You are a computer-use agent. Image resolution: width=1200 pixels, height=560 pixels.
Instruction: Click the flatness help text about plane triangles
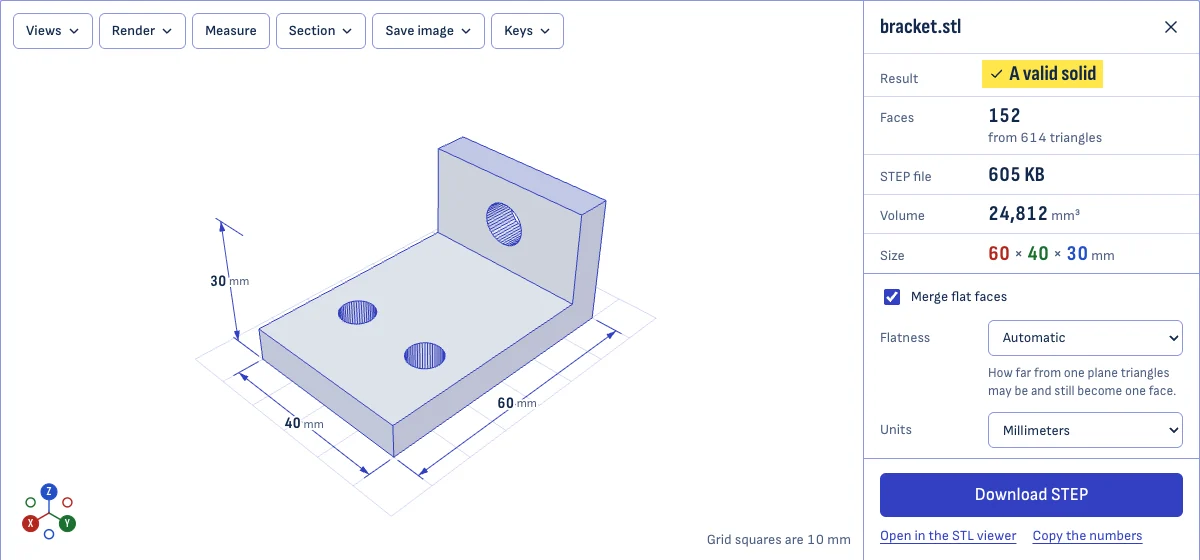(x=1082, y=382)
